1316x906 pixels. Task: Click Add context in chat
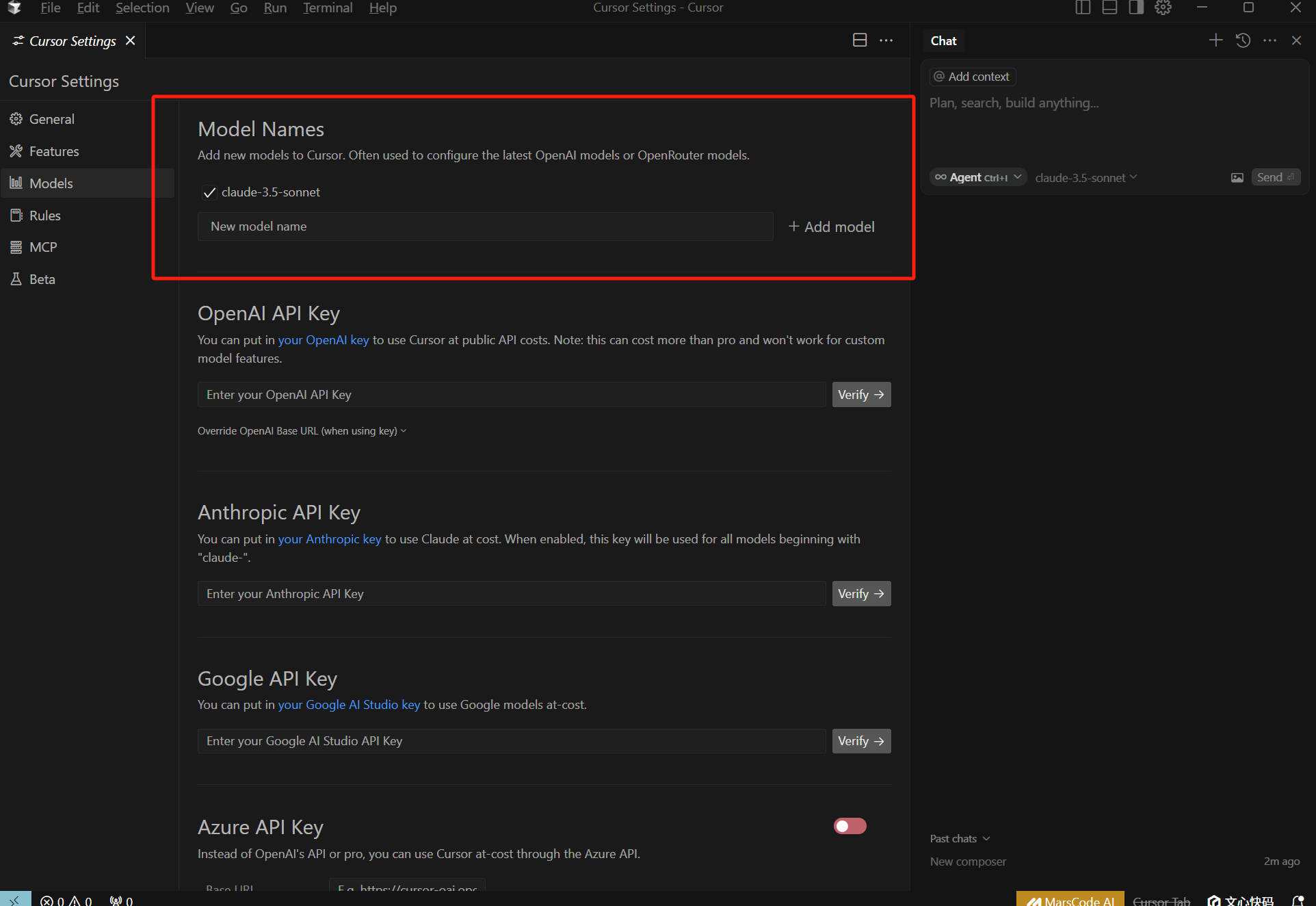(x=972, y=77)
